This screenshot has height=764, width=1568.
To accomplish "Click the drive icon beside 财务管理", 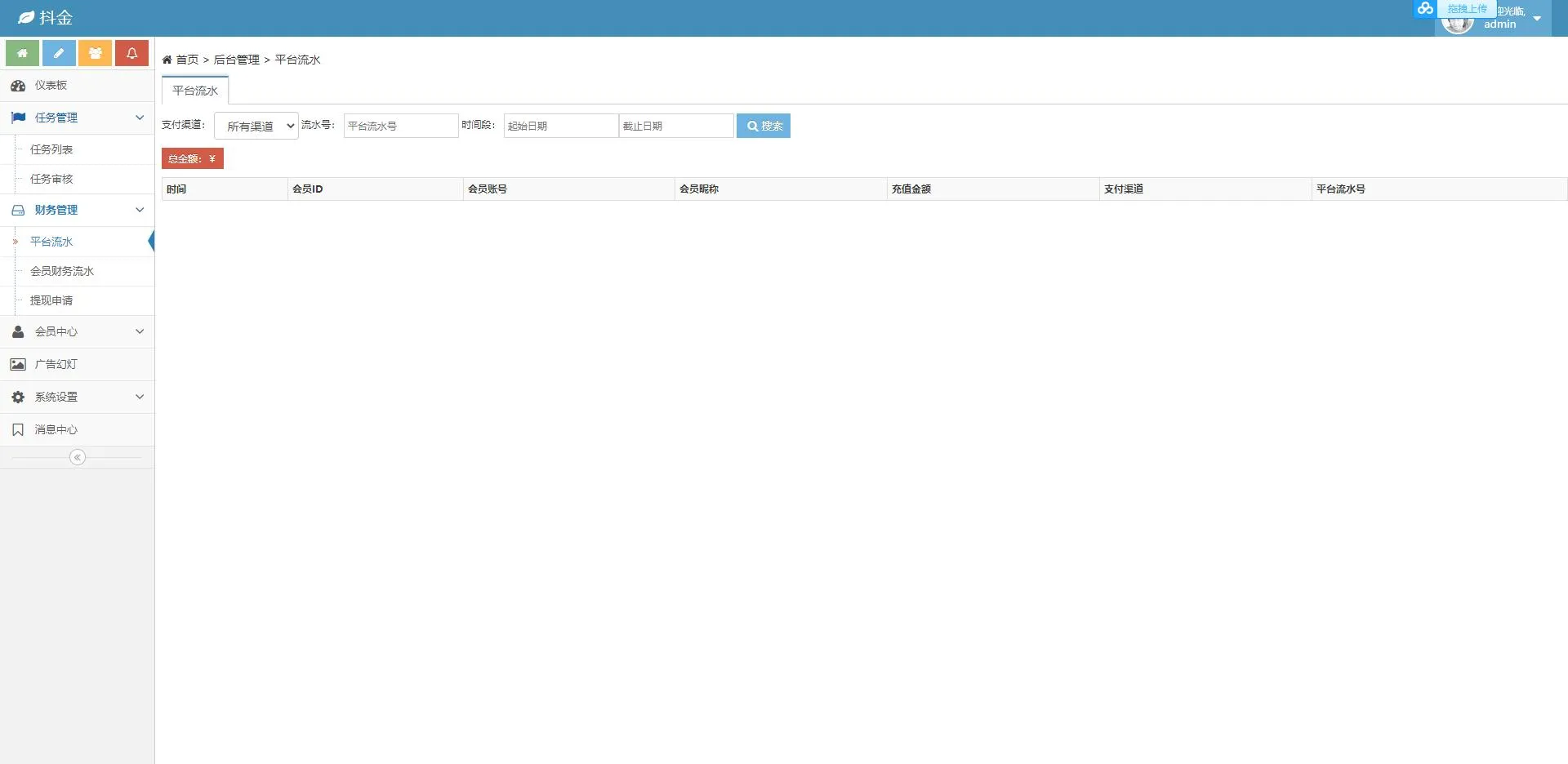I will pos(18,210).
